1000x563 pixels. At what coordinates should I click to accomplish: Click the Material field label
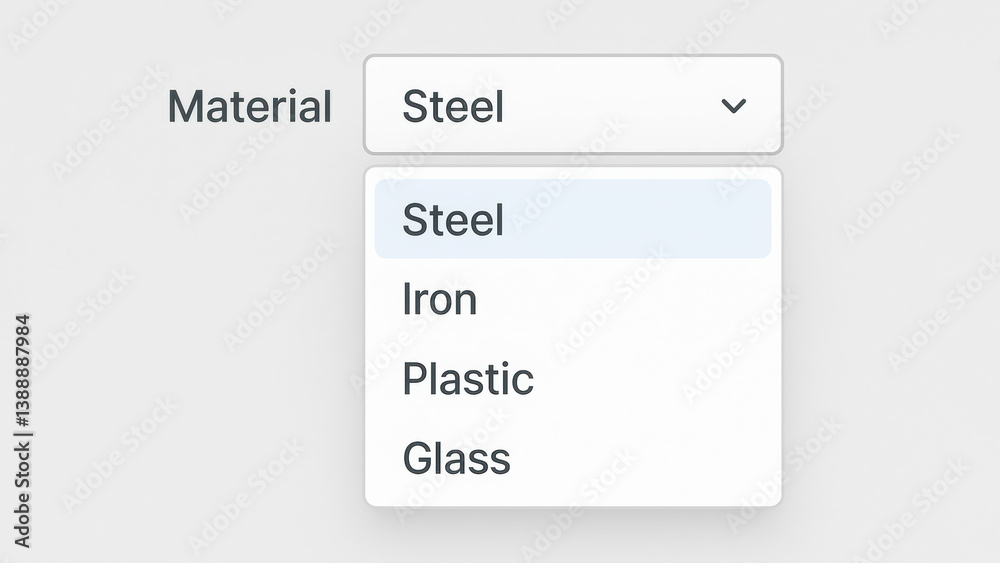(249, 106)
